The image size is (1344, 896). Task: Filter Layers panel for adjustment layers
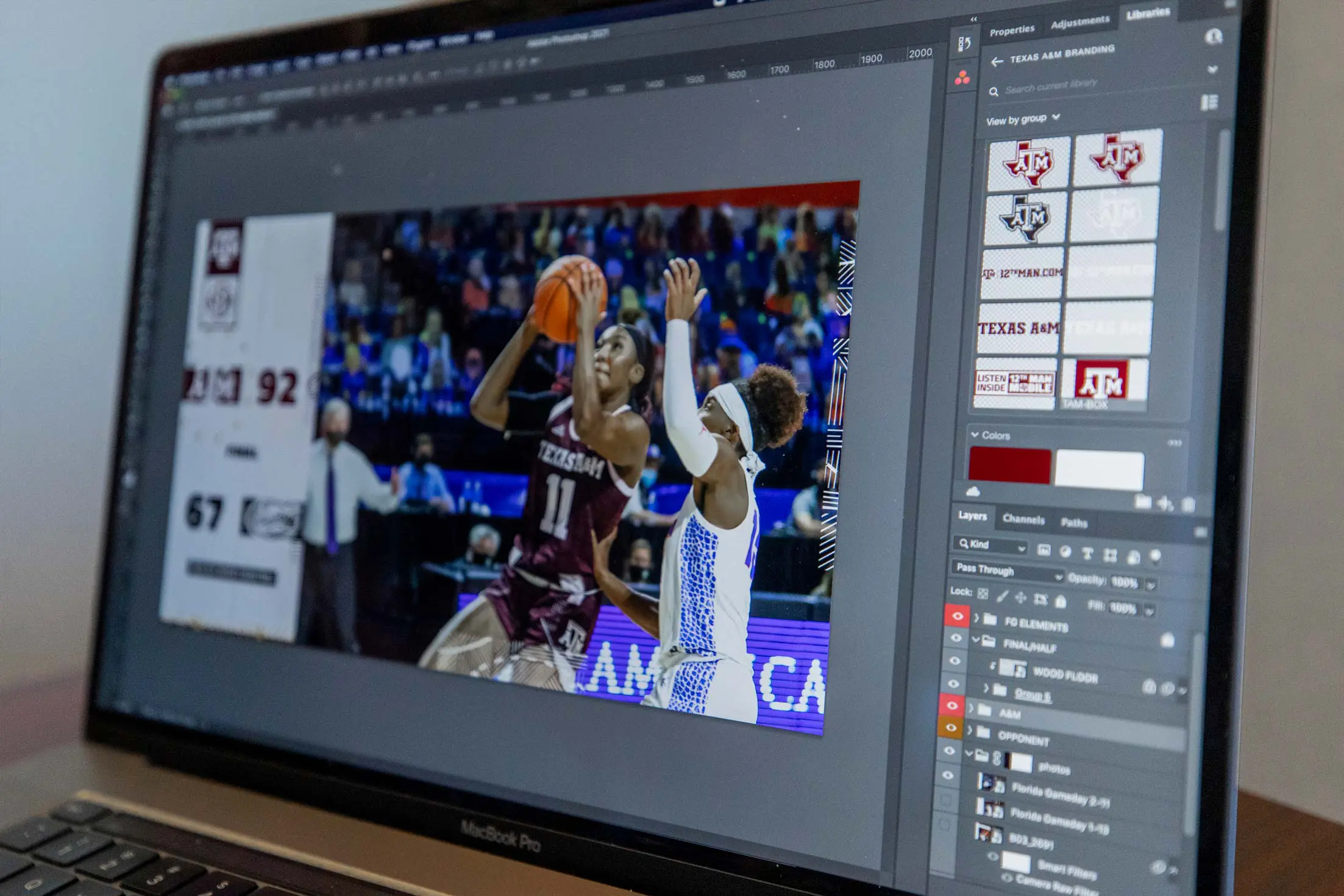(x=1065, y=552)
